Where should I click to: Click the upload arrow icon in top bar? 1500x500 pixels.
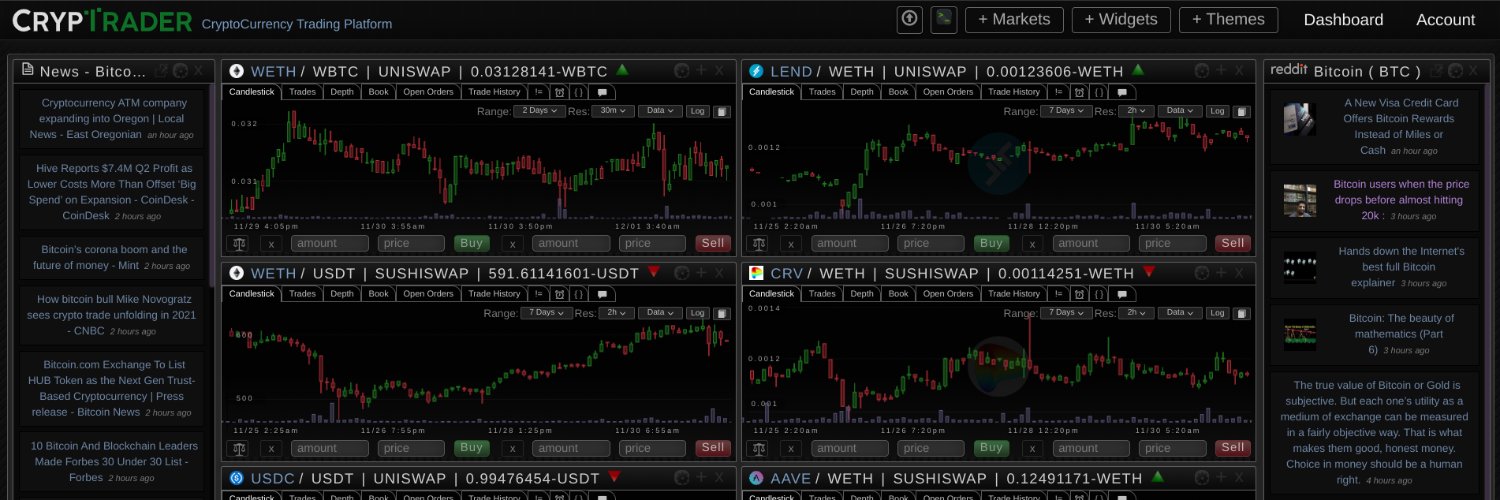pyautogui.click(x=909, y=20)
